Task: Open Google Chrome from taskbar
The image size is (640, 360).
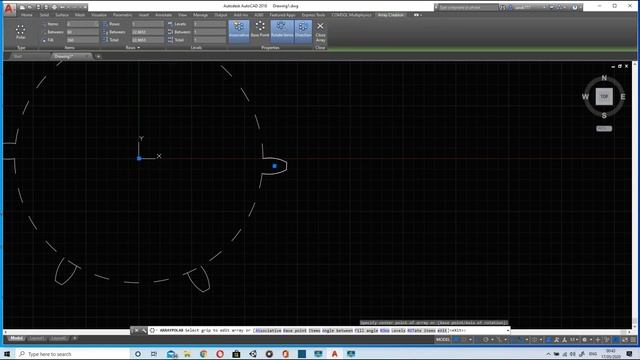Action: tap(203, 354)
